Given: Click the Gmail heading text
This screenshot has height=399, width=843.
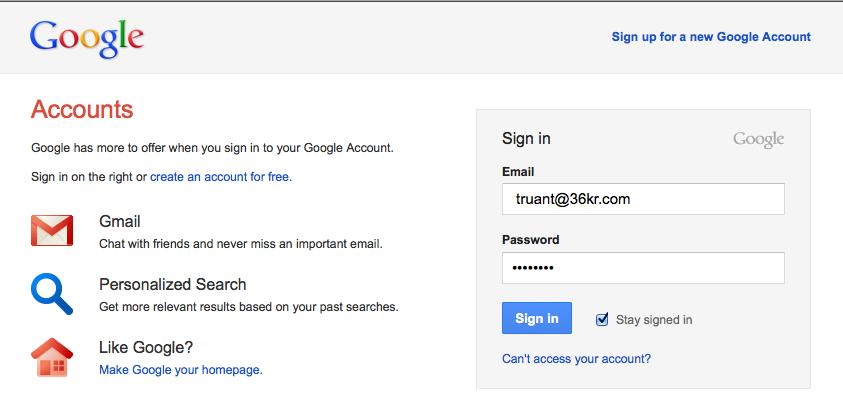Looking at the screenshot, I should pos(120,222).
